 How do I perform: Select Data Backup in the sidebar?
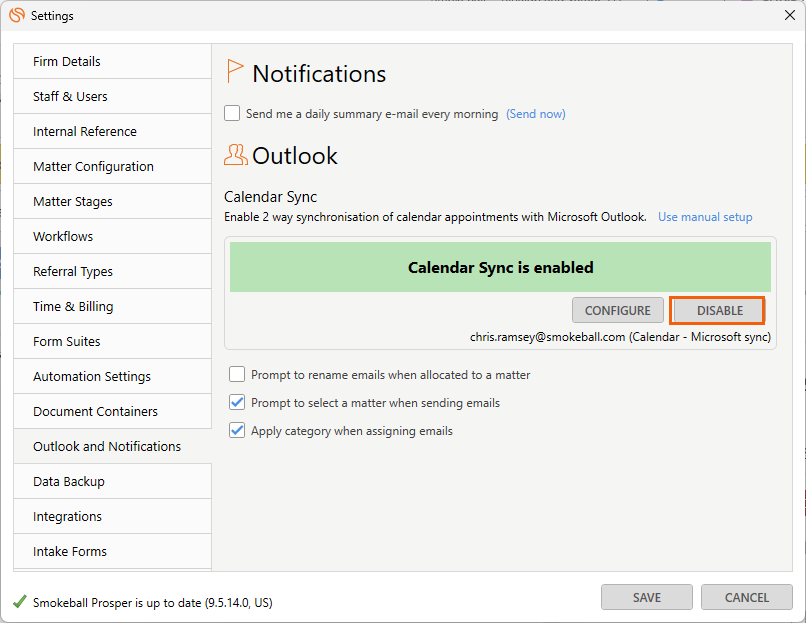tap(113, 481)
